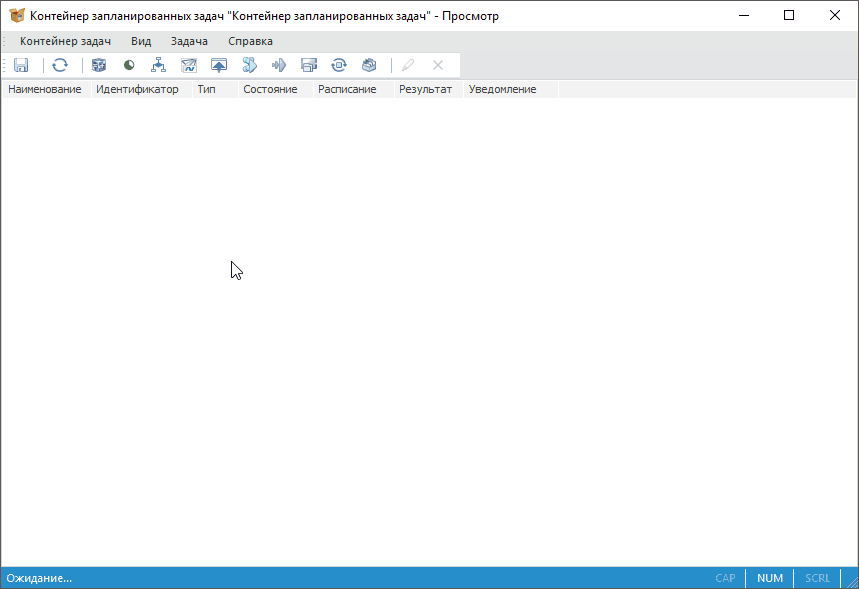
Task: Click the blue gears arrow icon
Action: (x=249, y=65)
